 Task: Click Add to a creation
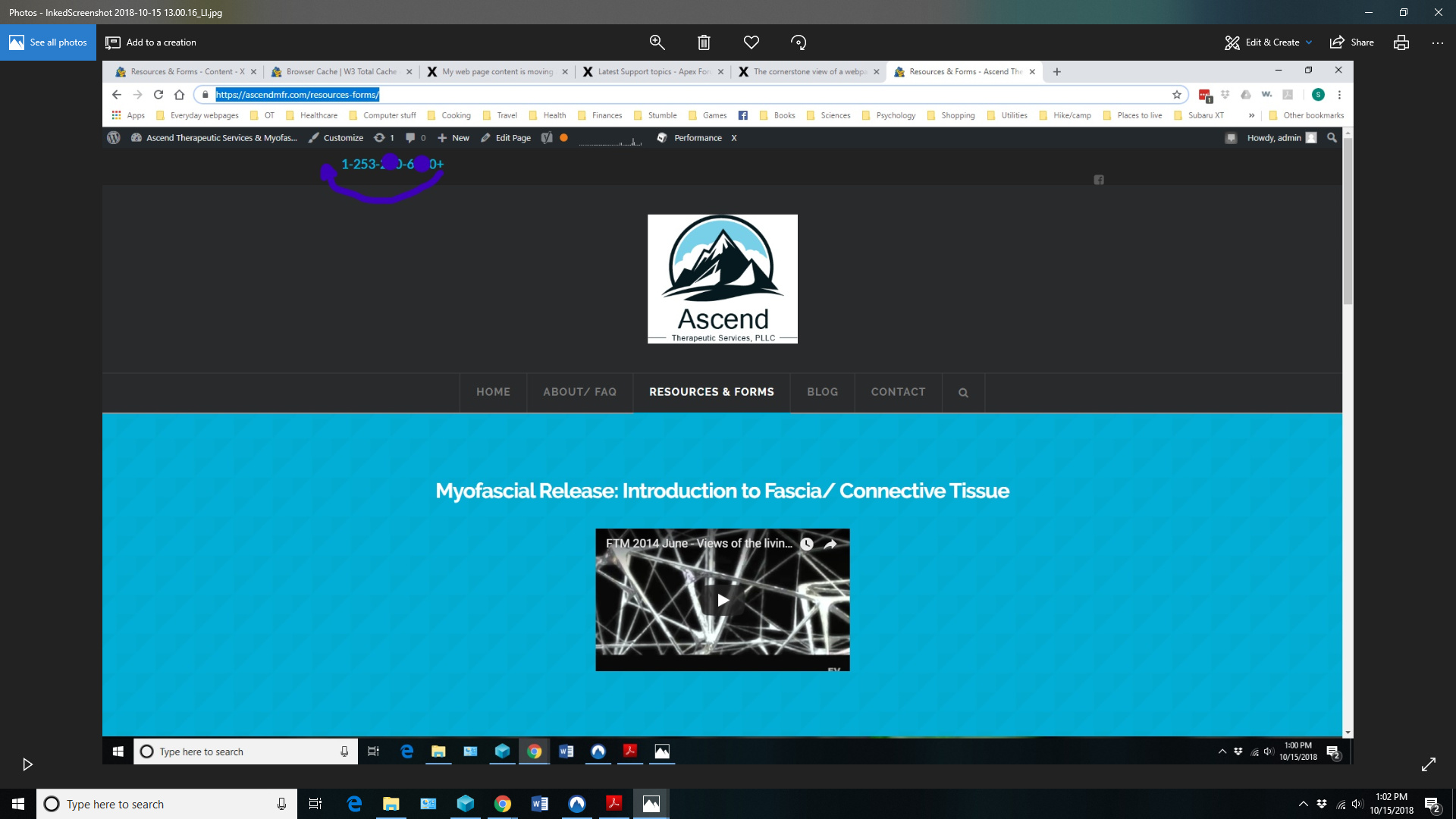pos(151,42)
